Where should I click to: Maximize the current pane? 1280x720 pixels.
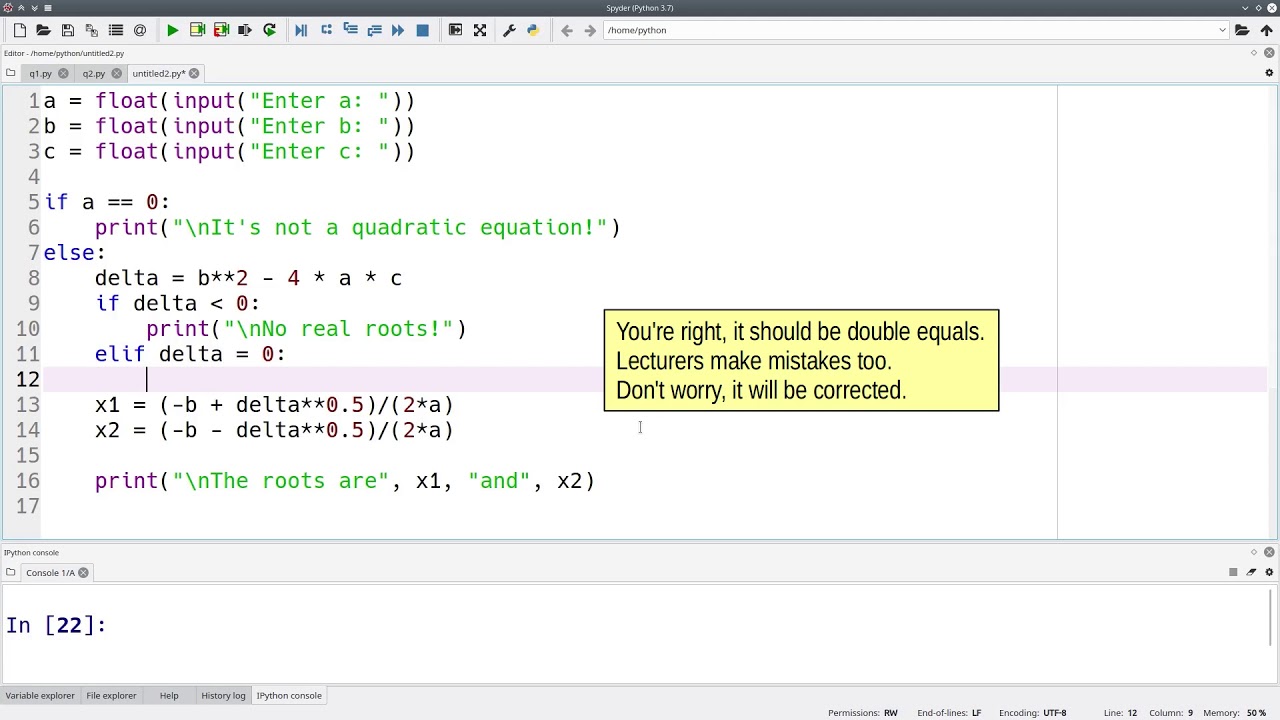click(x=455, y=30)
